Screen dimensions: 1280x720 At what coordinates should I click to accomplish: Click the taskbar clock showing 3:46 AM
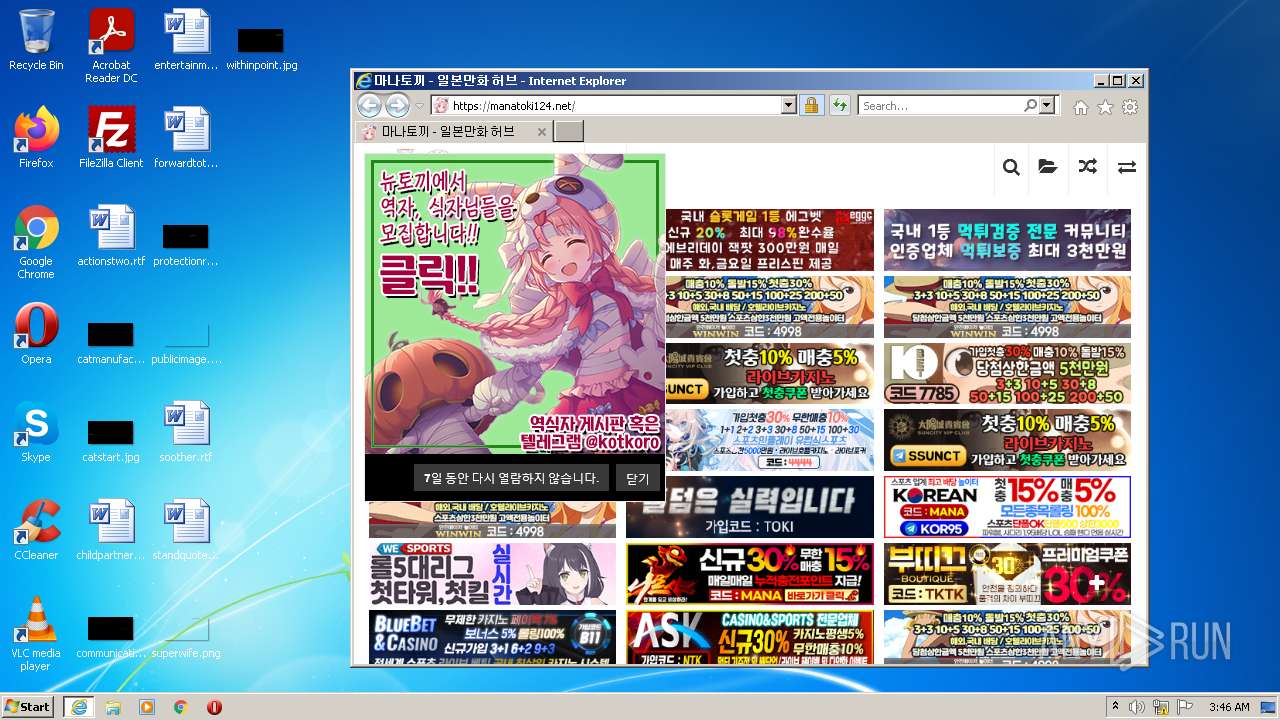(1228, 707)
